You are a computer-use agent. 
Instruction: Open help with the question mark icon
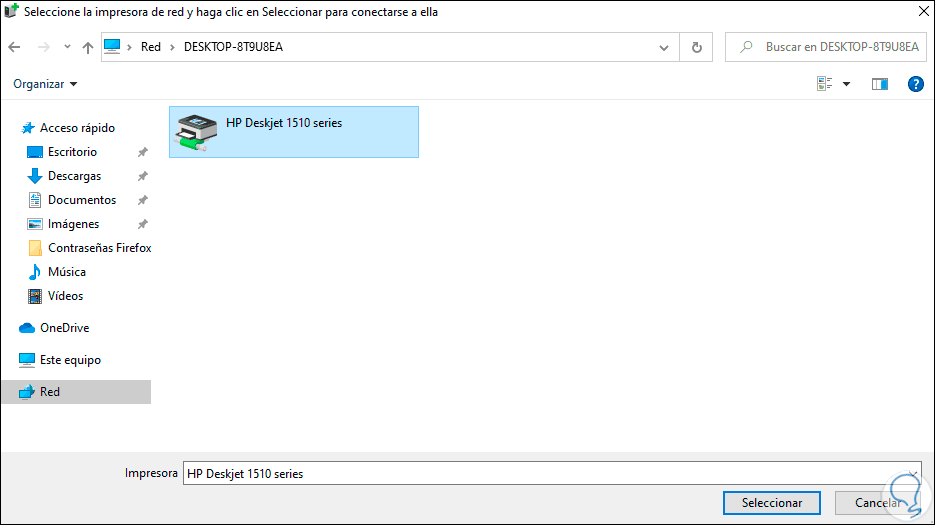[x=915, y=84]
